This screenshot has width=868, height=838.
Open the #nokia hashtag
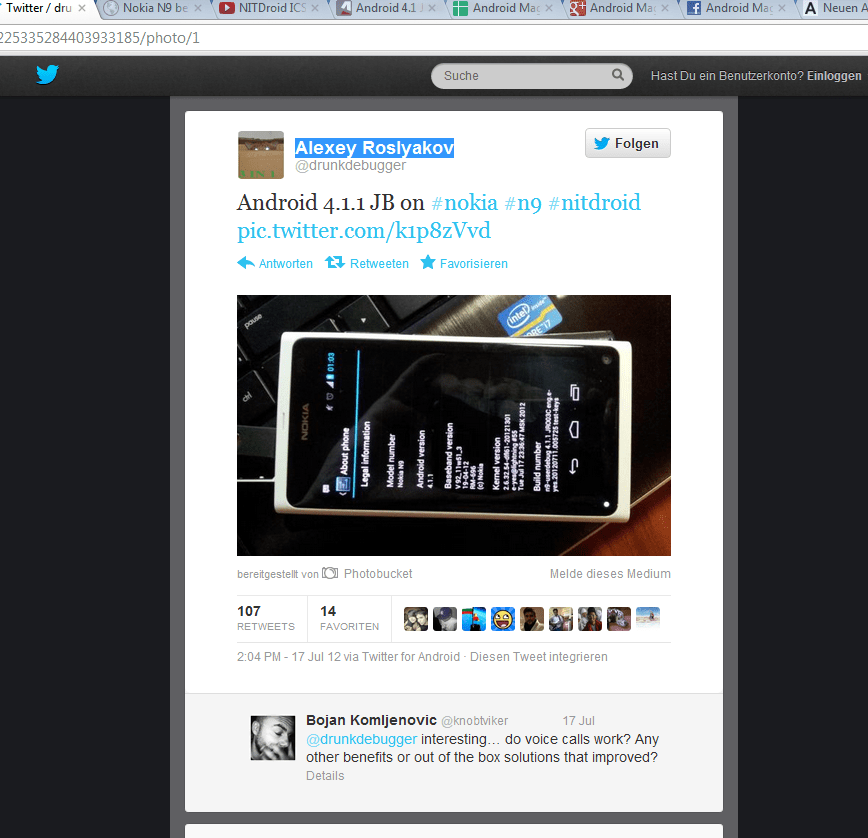click(464, 203)
